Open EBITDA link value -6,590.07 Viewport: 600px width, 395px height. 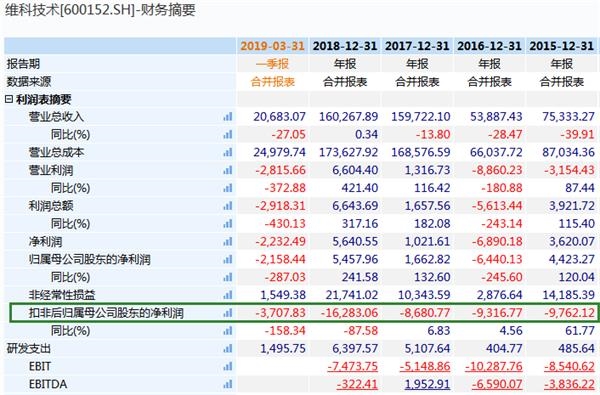(497, 384)
